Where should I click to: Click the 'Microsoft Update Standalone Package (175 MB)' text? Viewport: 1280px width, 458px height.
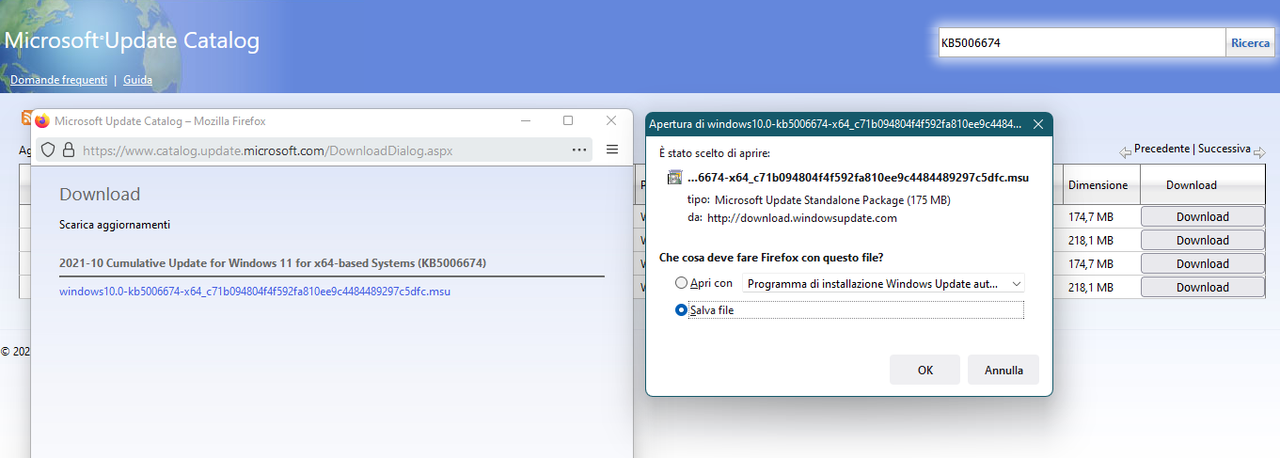pos(832,200)
